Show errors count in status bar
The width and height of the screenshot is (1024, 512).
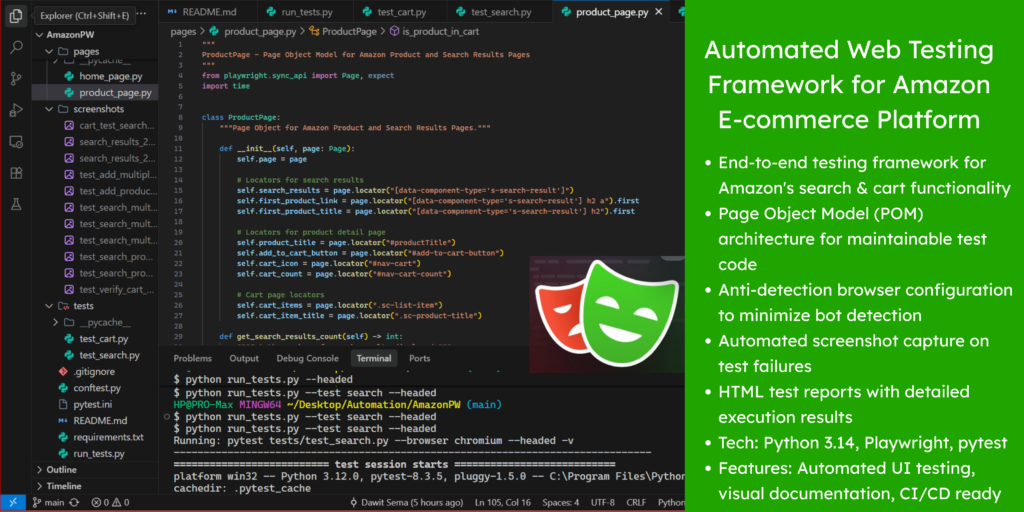point(101,503)
